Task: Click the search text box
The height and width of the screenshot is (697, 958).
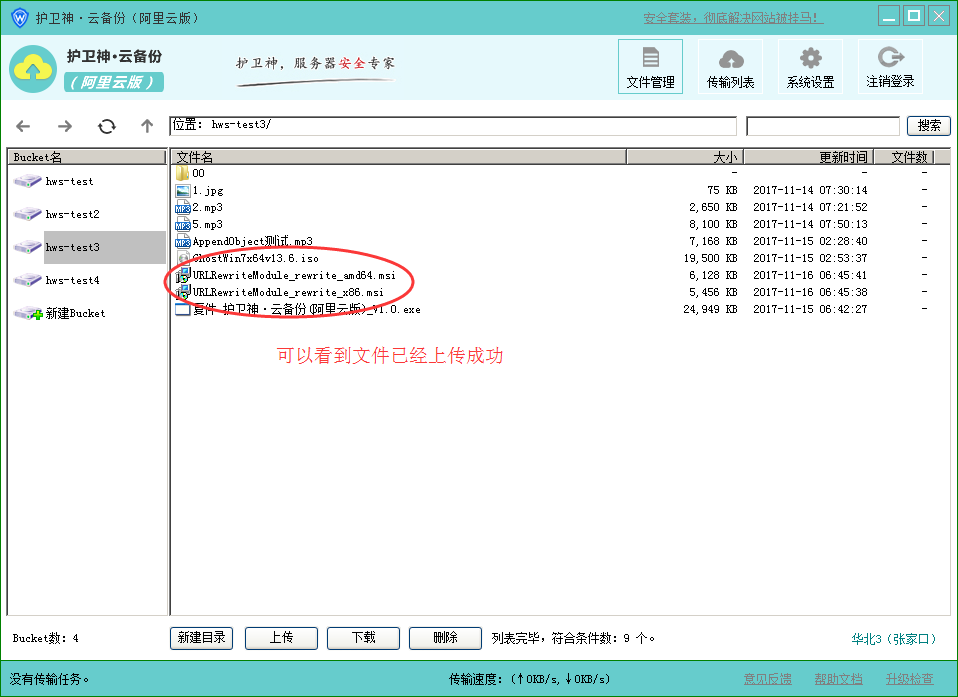Action: [823, 126]
